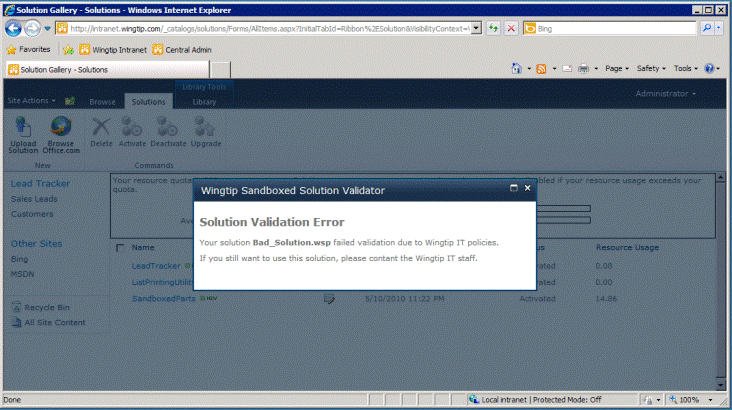Screen dimensions: 732x410
Task: Open Wingtip Intranet favorite link
Action: (x=113, y=49)
